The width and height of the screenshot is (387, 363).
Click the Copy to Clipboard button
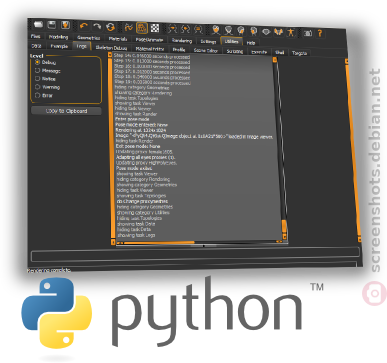[x=66, y=111]
